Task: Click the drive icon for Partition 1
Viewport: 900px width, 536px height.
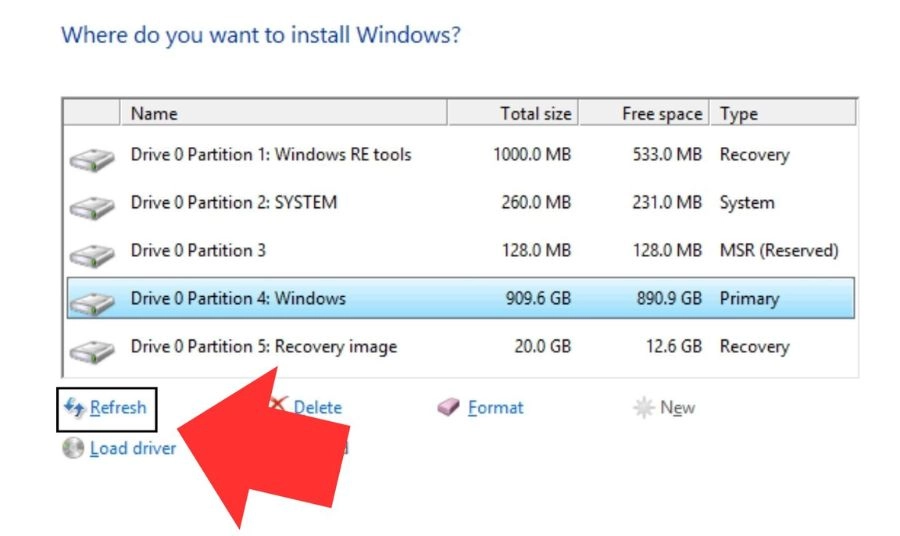Action: (89, 160)
